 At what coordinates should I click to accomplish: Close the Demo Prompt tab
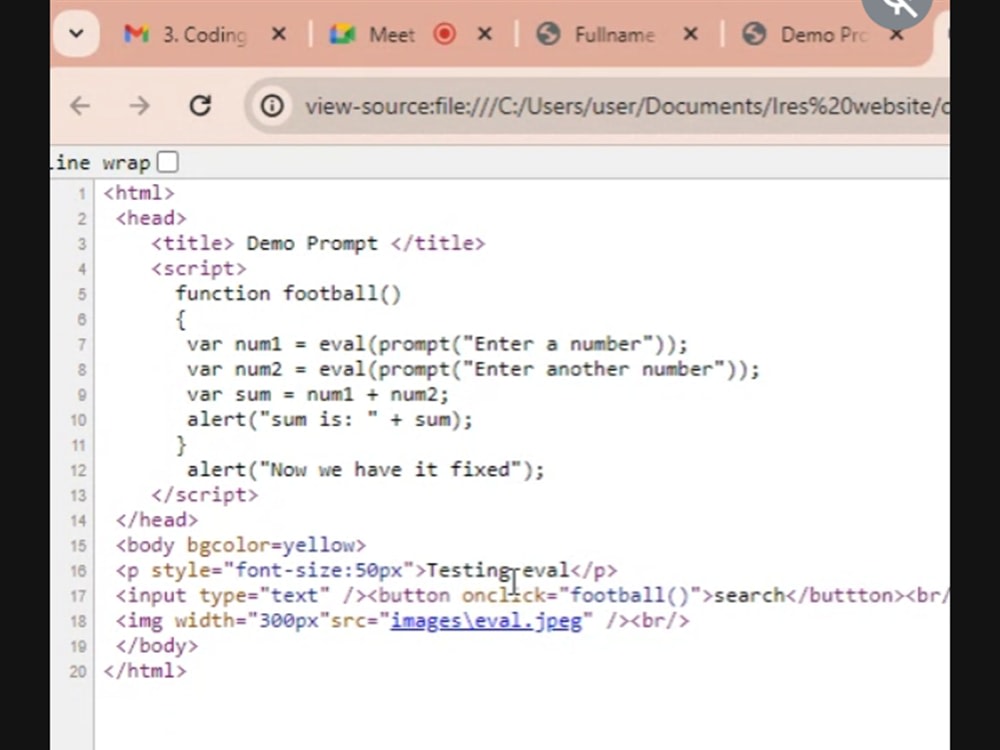point(897,34)
